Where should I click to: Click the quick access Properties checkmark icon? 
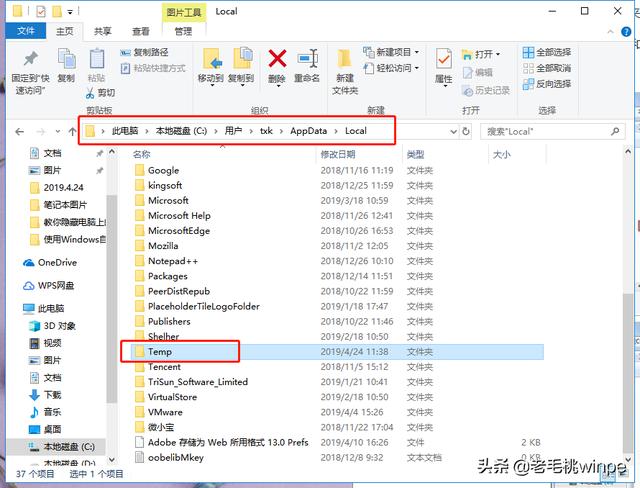click(41, 11)
